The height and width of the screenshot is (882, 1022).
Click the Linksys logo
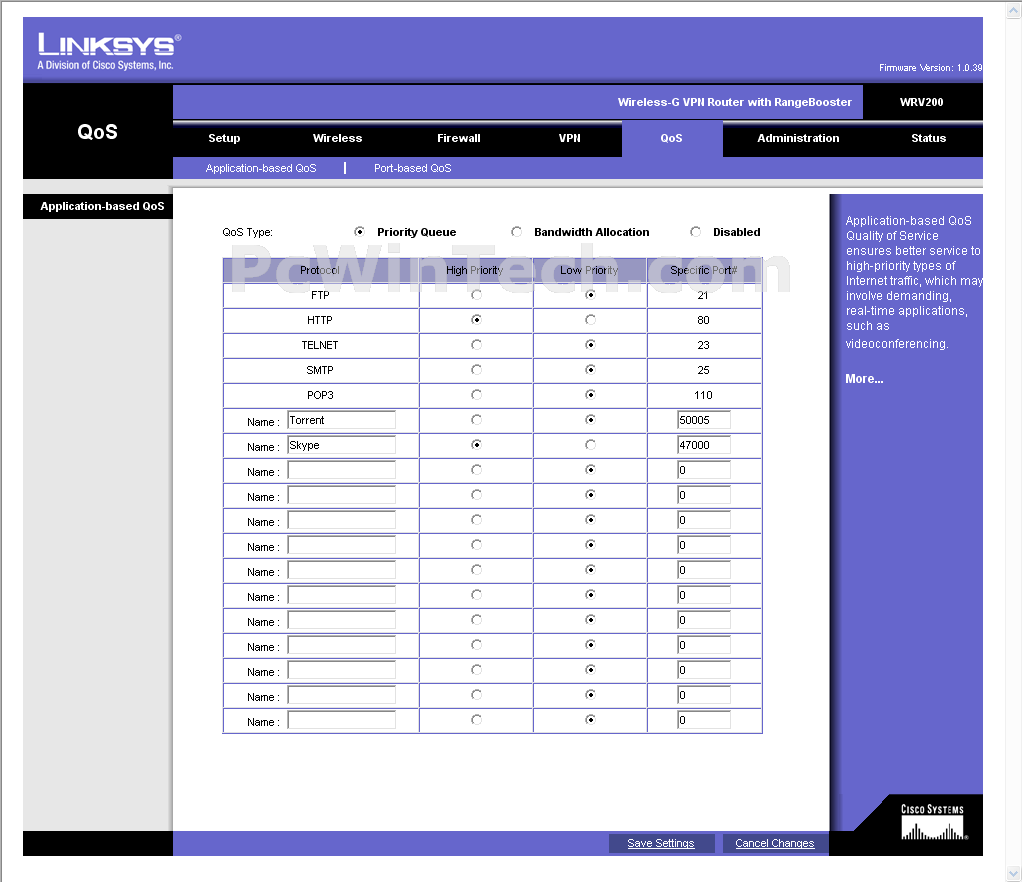[x=109, y=51]
